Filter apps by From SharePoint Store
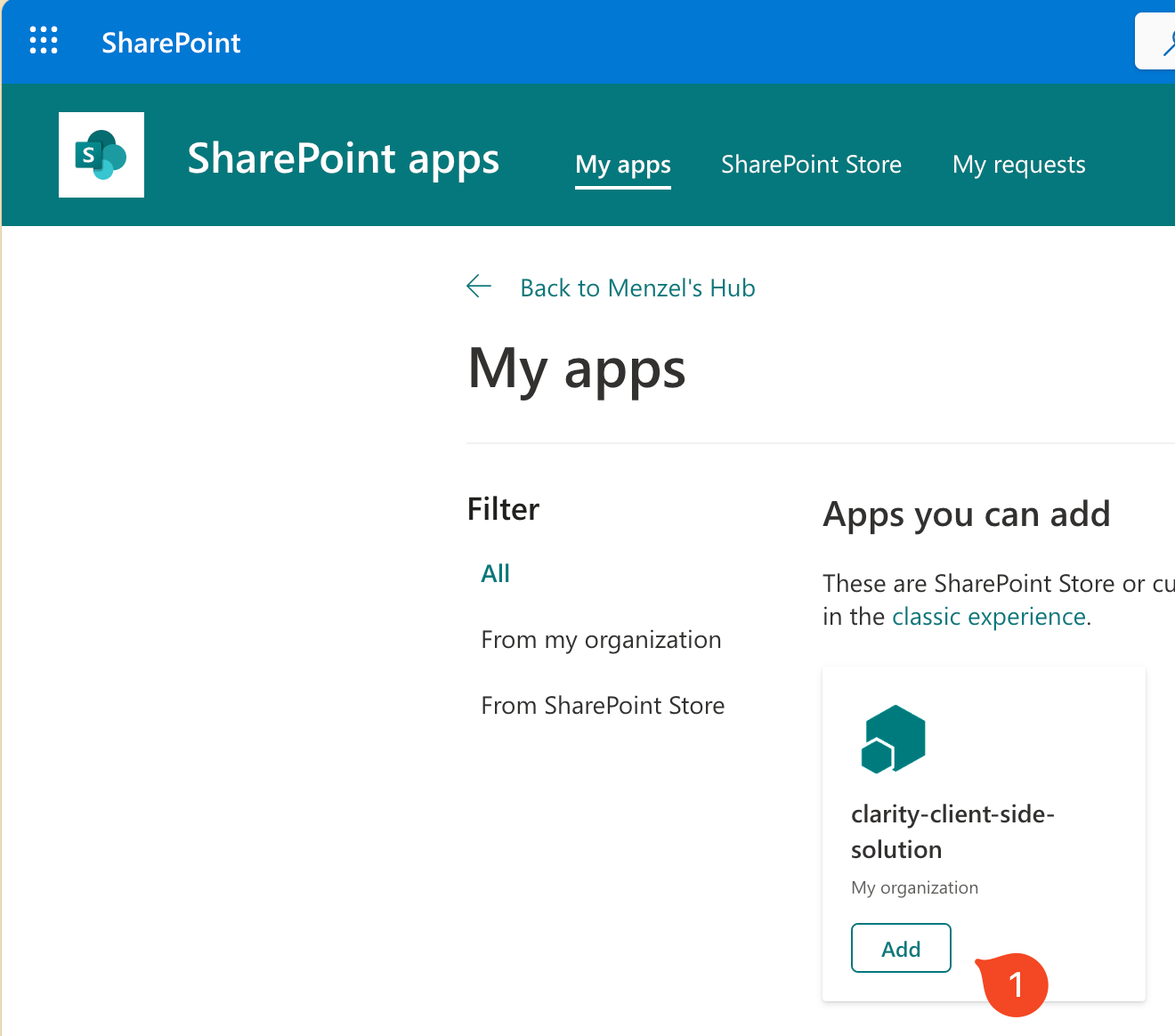This screenshot has height=1036, width=1175. tap(603, 706)
